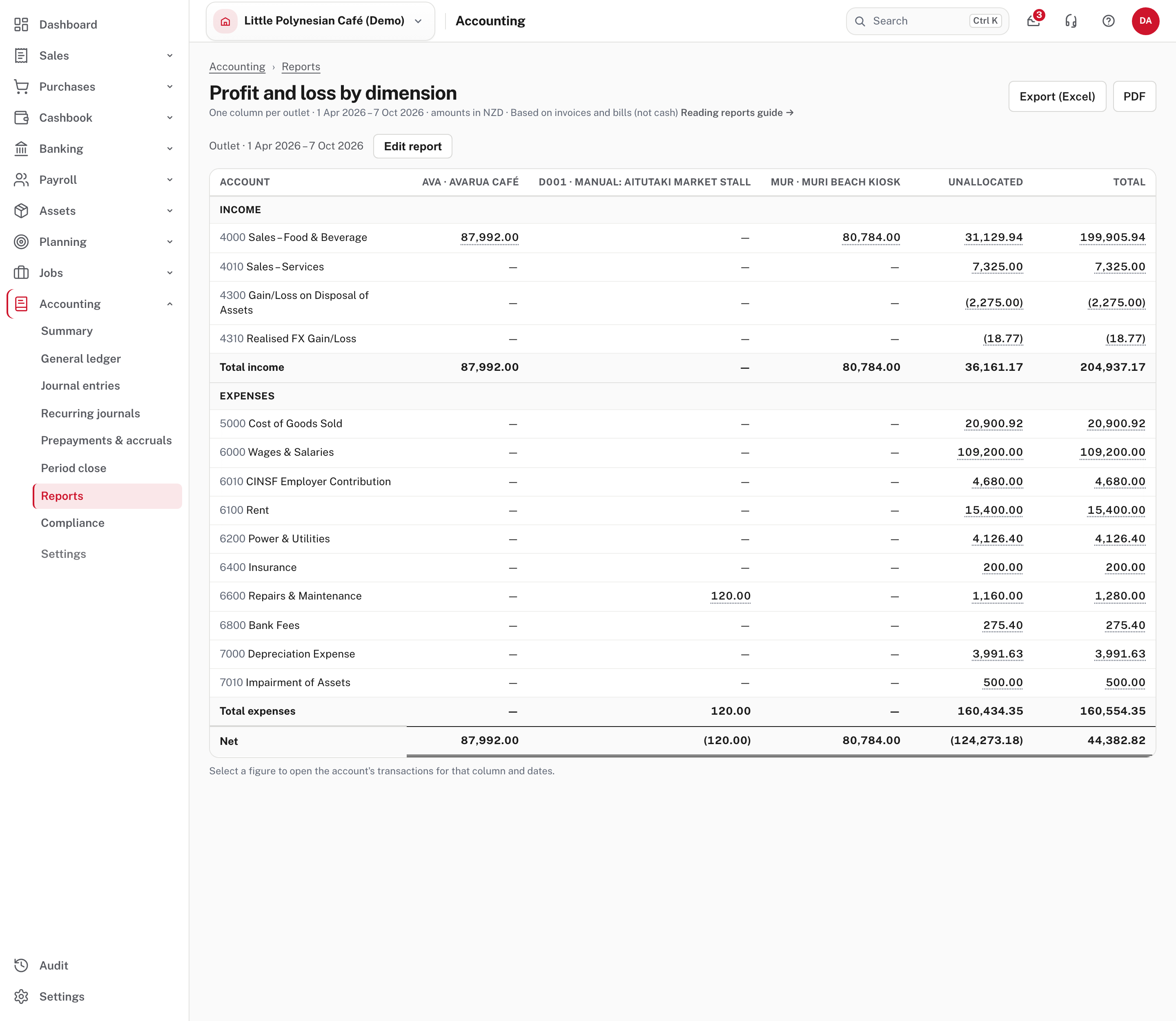Open Aitutaki Repairs & Maintenance figure 120.00
This screenshot has height=1021, width=1176.
pyautogui.click(x=731, y=596)
